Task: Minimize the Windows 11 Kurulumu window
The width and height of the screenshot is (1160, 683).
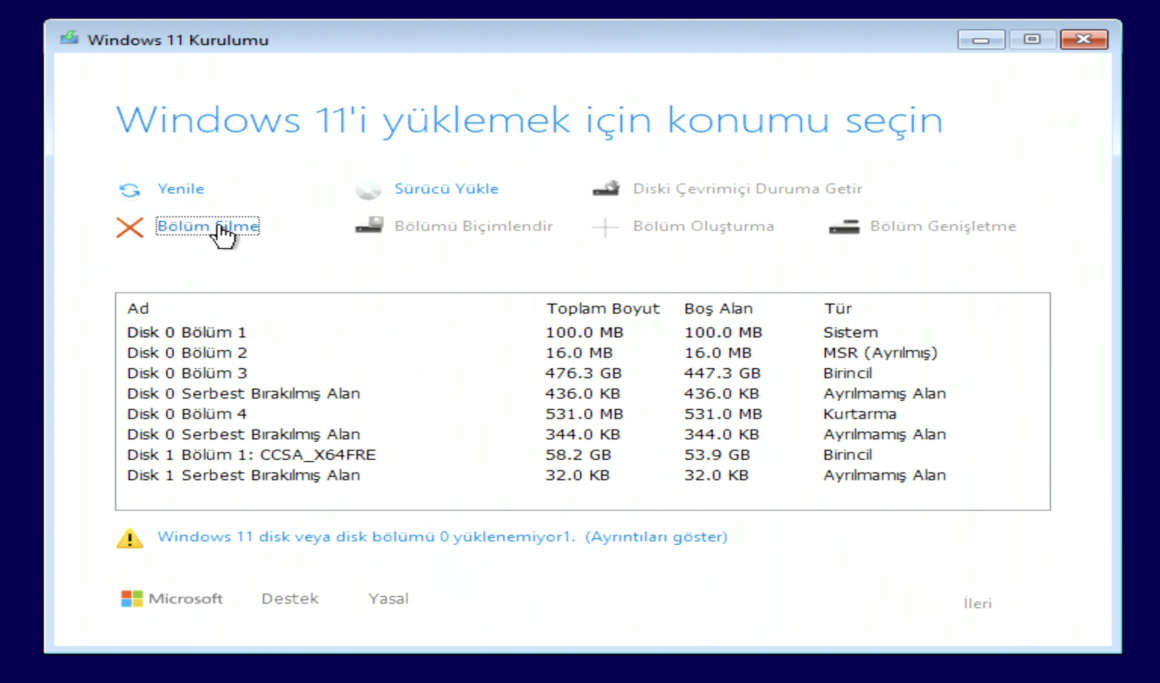Action: click(x=981, y=39)
